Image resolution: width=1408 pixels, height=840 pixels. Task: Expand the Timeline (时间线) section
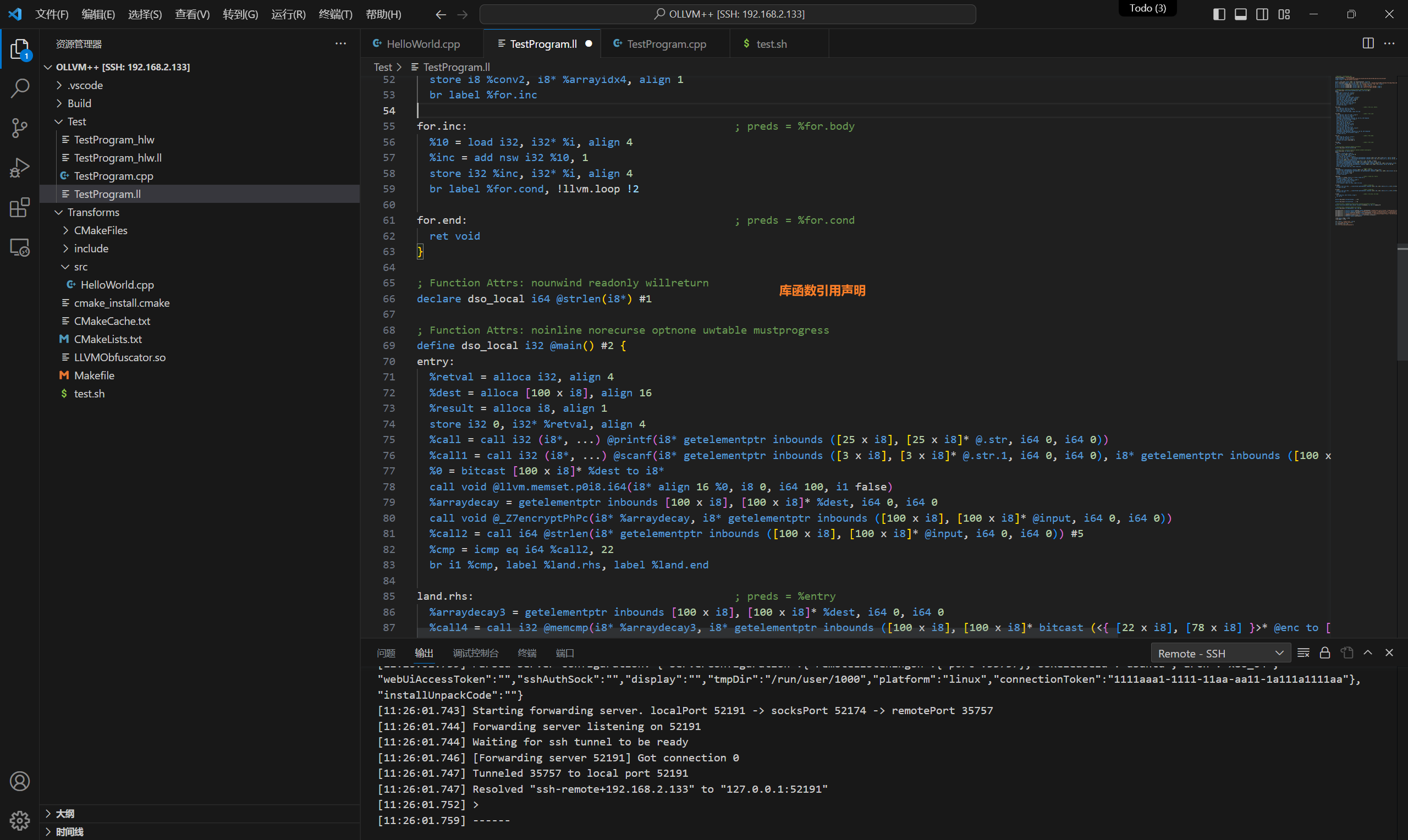(199, 832)
